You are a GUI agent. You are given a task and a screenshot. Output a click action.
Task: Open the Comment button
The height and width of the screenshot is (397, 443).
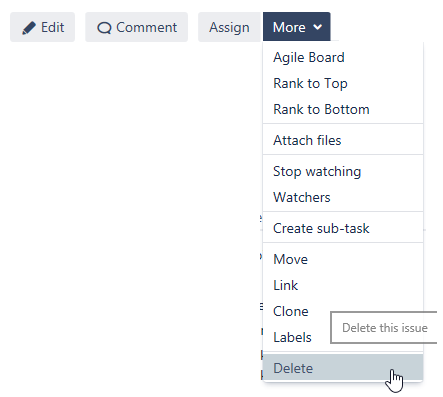click(x=136, y=27)
